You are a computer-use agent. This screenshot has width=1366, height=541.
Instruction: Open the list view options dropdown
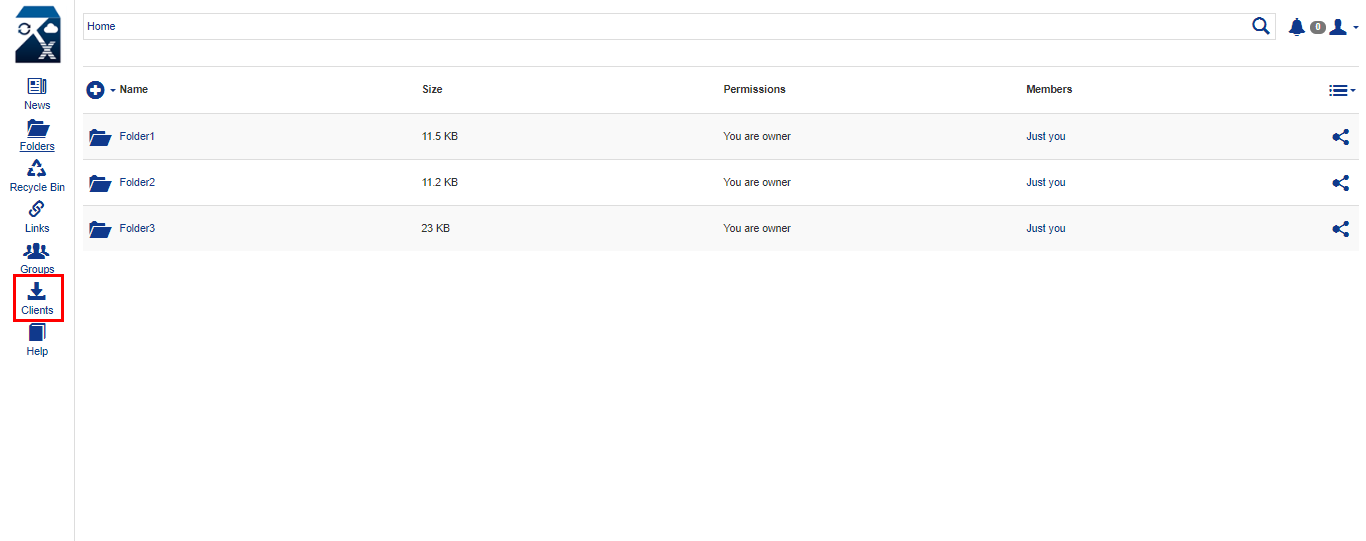pyautogui.click(x=1342, y=90)
